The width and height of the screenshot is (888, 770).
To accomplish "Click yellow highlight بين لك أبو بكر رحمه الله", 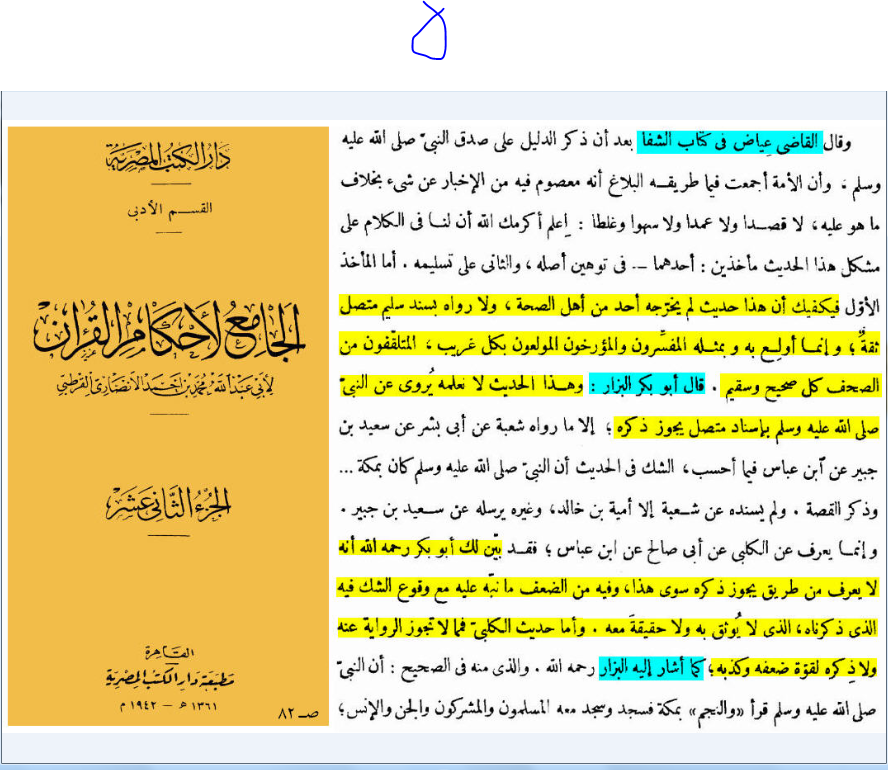I will 420,548.
